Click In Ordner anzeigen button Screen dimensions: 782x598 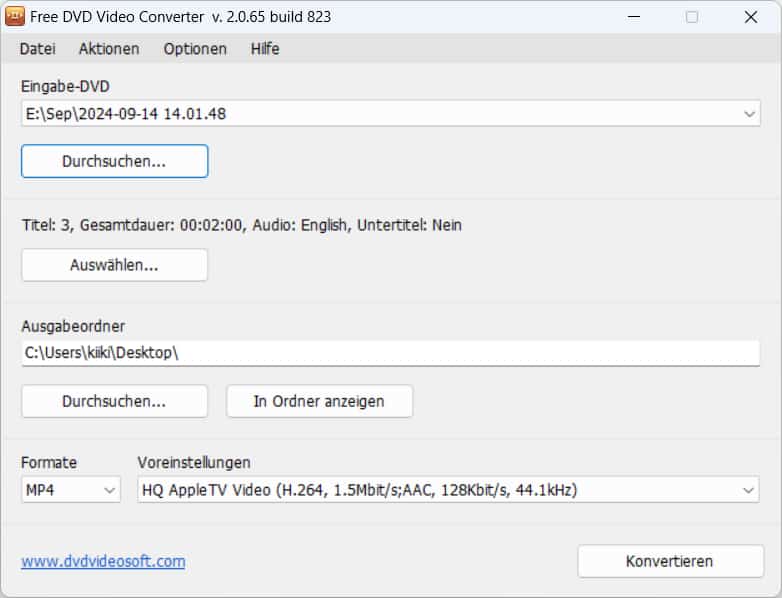click(319, 401)
